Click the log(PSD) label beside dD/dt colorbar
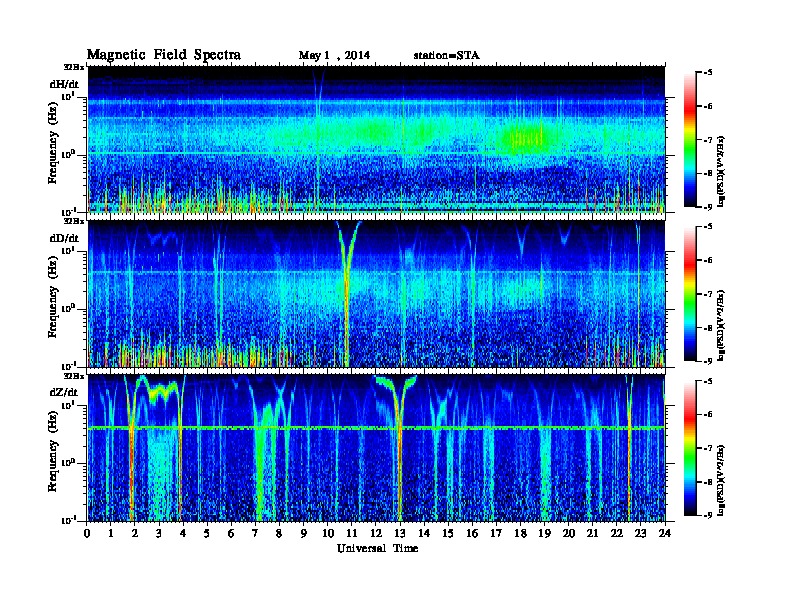This screenshot has height=612, width=792. tap(721, 325)
